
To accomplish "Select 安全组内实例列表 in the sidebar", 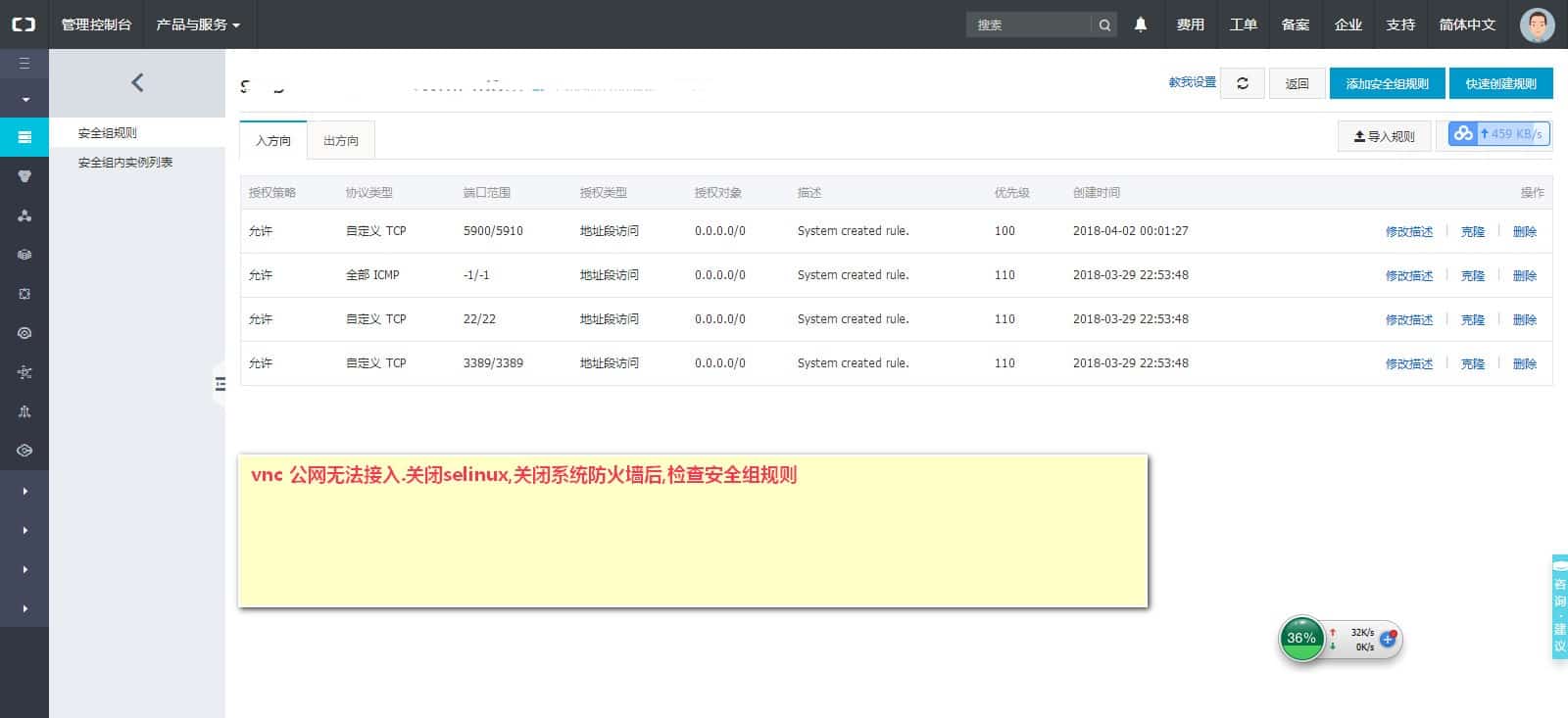I will 125,163.
